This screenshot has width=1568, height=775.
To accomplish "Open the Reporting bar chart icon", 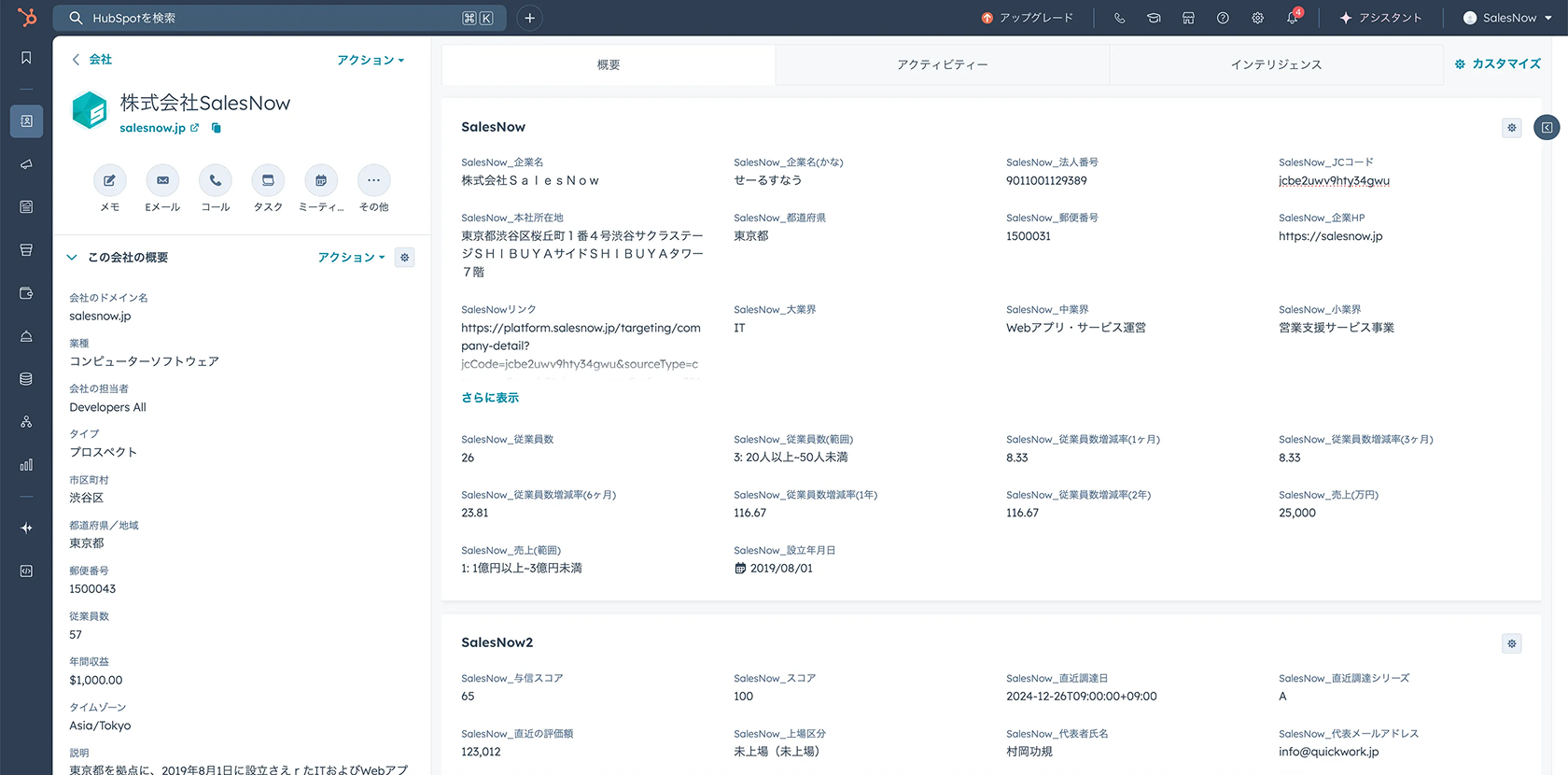I will click(x=26, y=465).
